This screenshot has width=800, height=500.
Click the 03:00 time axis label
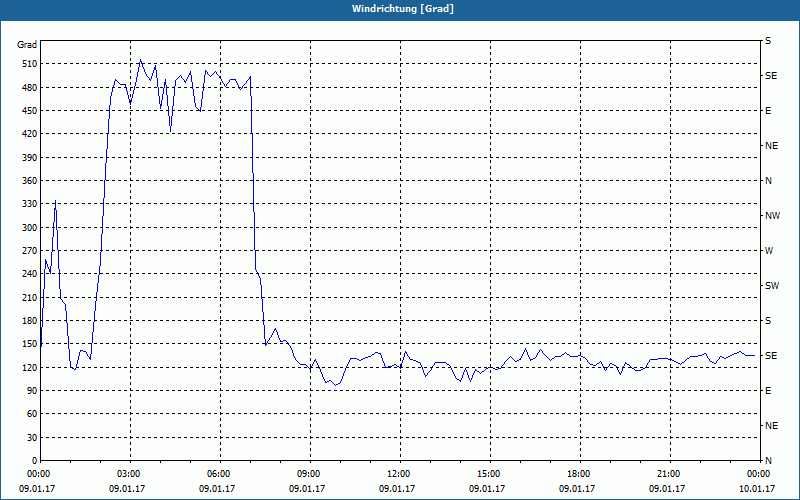click(127, 474)
